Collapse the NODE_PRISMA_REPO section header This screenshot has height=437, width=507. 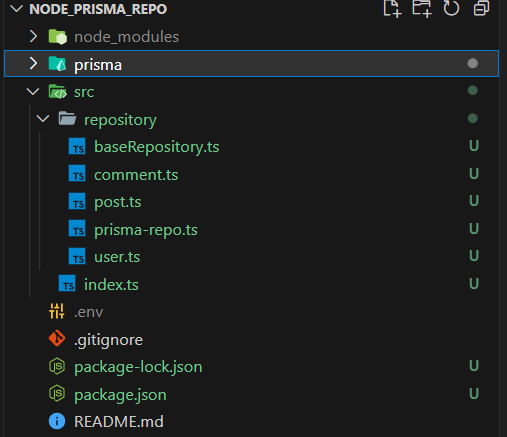16,9
